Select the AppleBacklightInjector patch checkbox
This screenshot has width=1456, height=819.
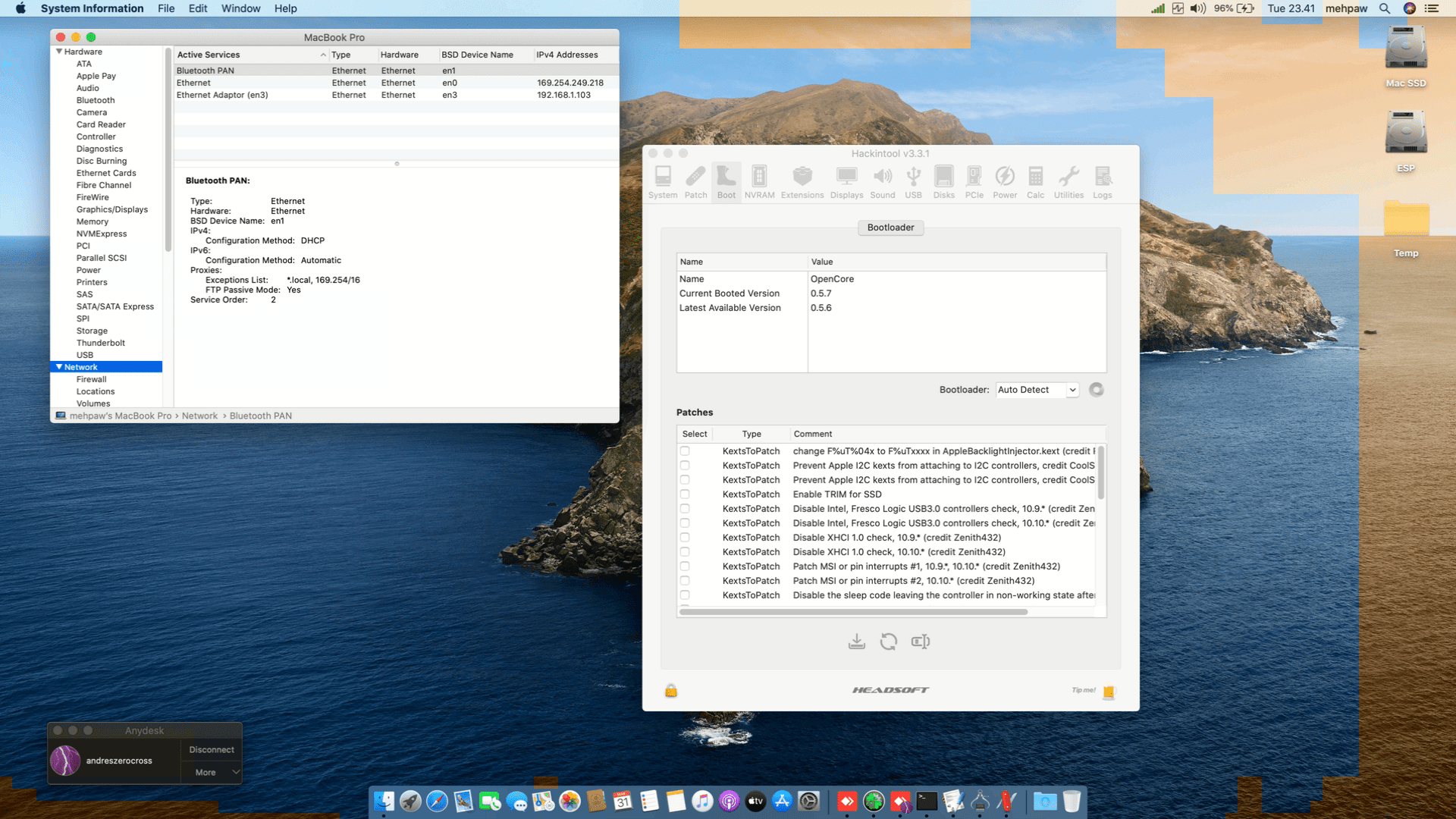pos(685,451)
